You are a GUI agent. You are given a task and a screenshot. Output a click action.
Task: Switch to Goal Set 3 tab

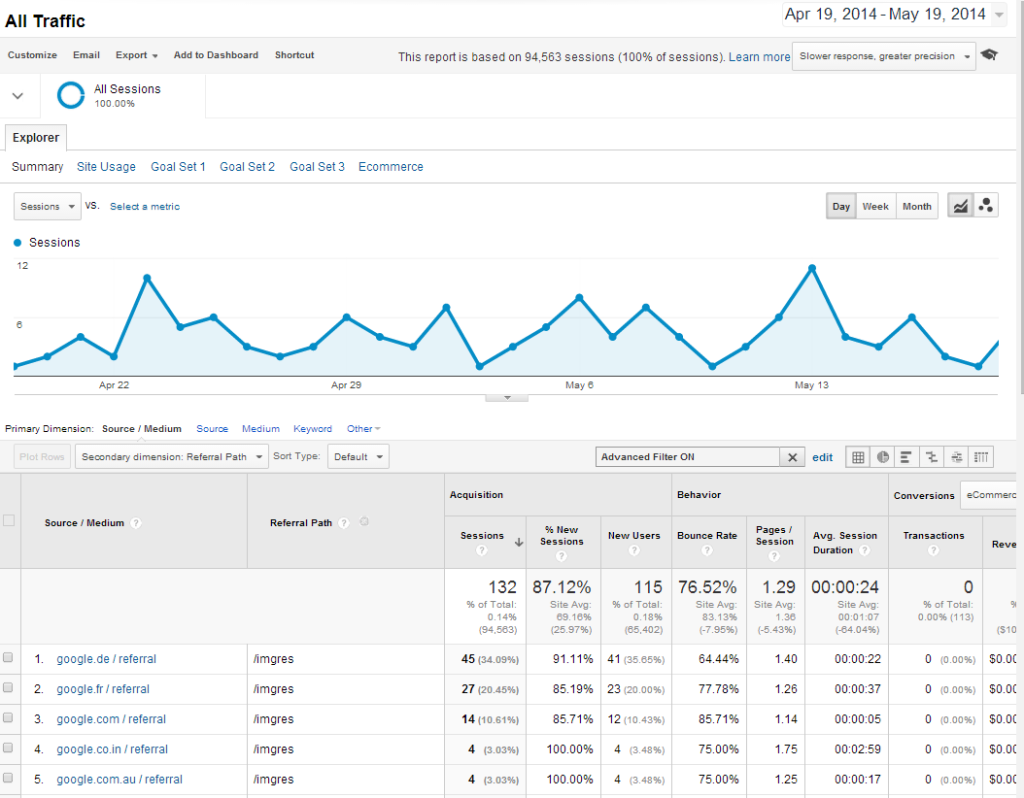(317, 167)
